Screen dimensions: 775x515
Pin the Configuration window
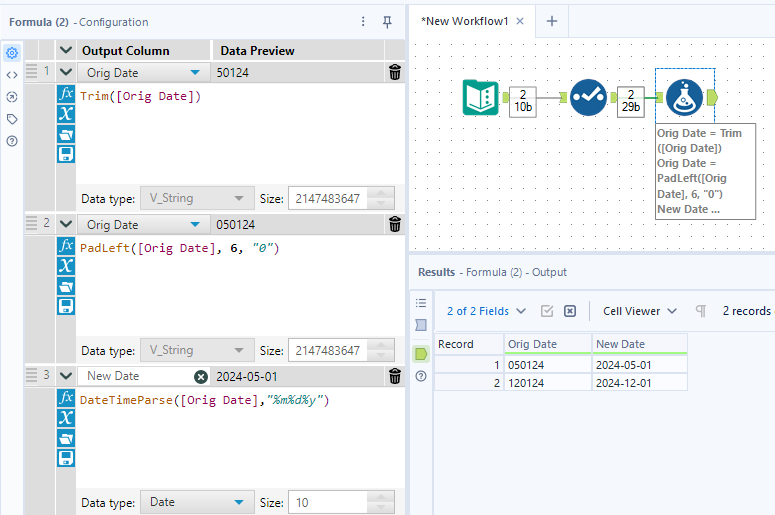coord(387,22)
